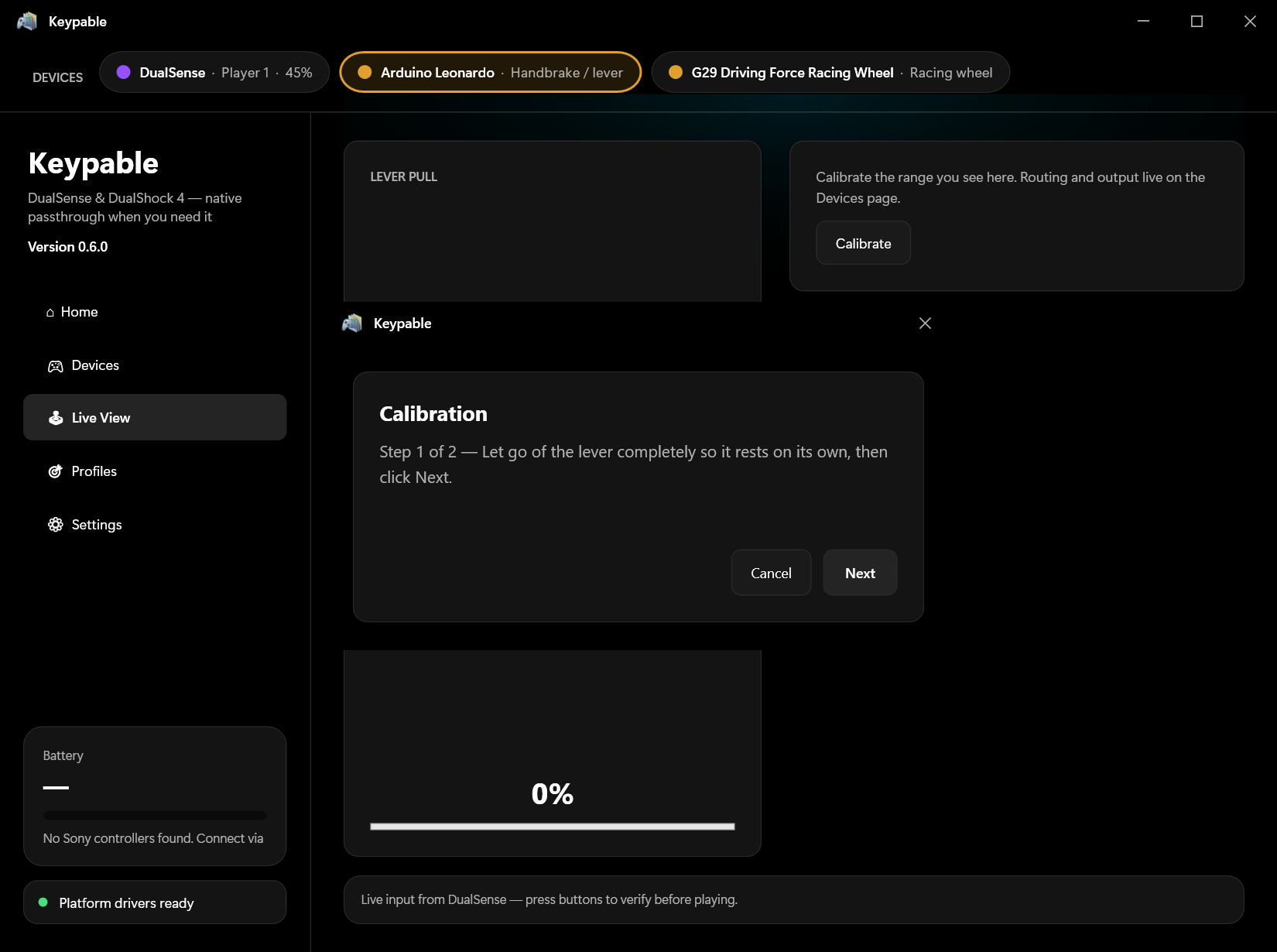Click the 0% lever pull value

tap(553, 794)
